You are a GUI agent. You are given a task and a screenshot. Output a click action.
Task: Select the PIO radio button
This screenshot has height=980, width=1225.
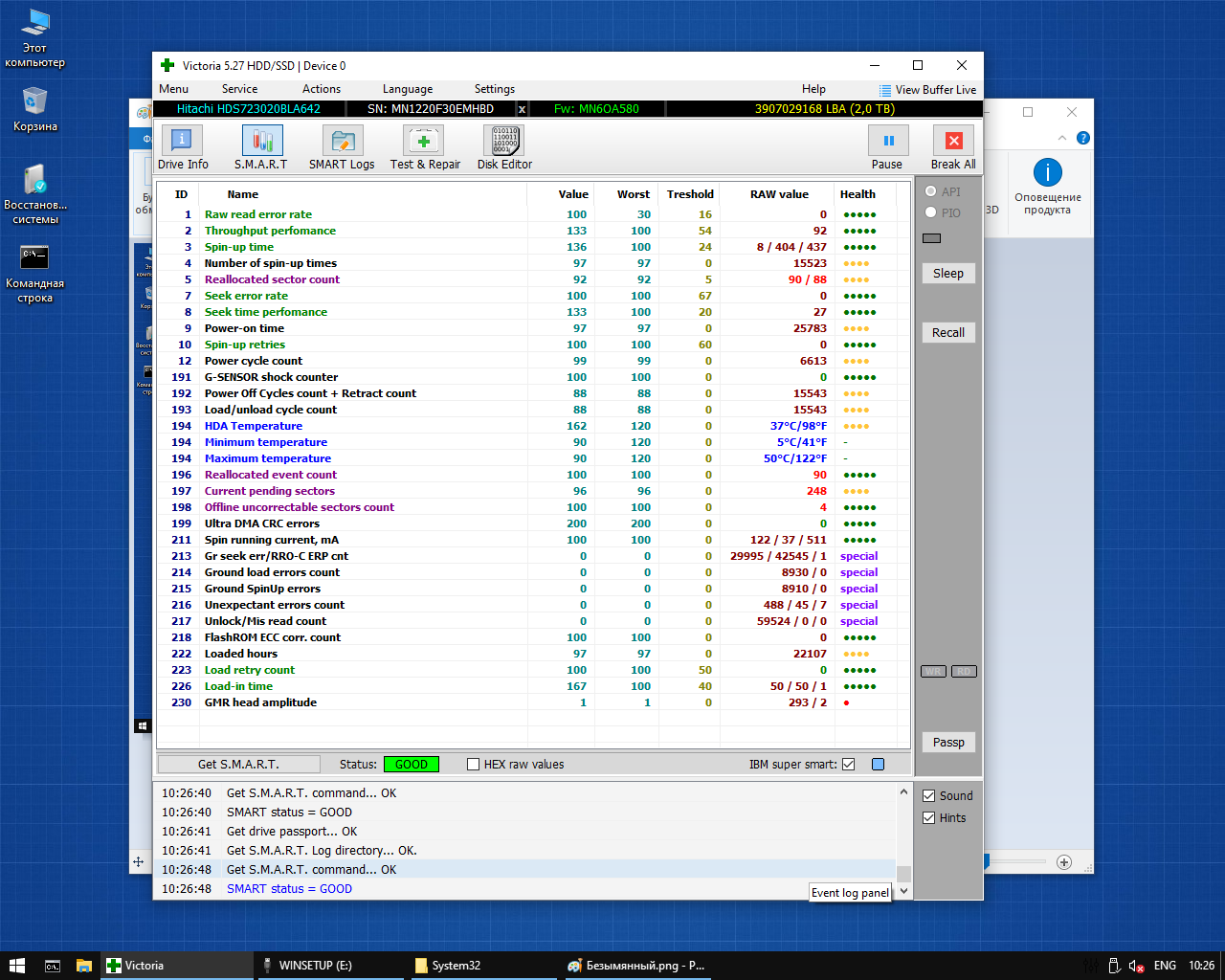point(930,212)
